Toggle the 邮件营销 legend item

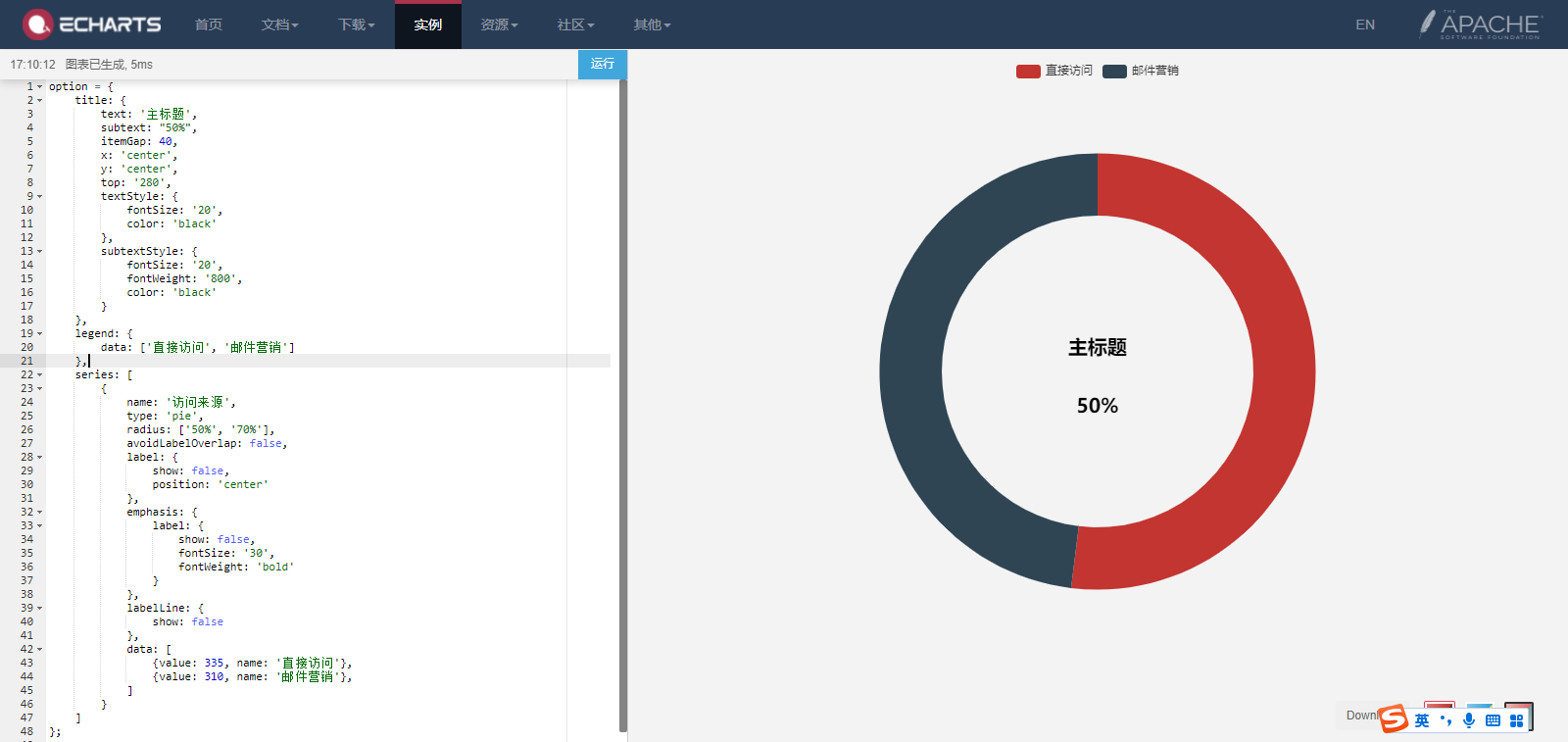tap(1141, 71)
